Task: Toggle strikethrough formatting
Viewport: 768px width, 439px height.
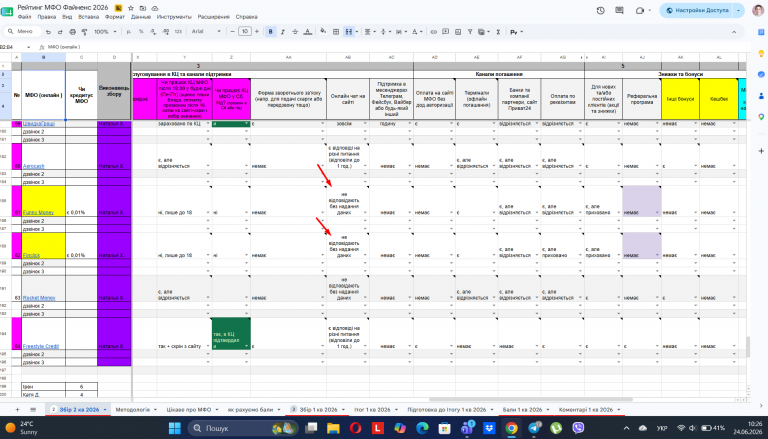Action: 295,32
